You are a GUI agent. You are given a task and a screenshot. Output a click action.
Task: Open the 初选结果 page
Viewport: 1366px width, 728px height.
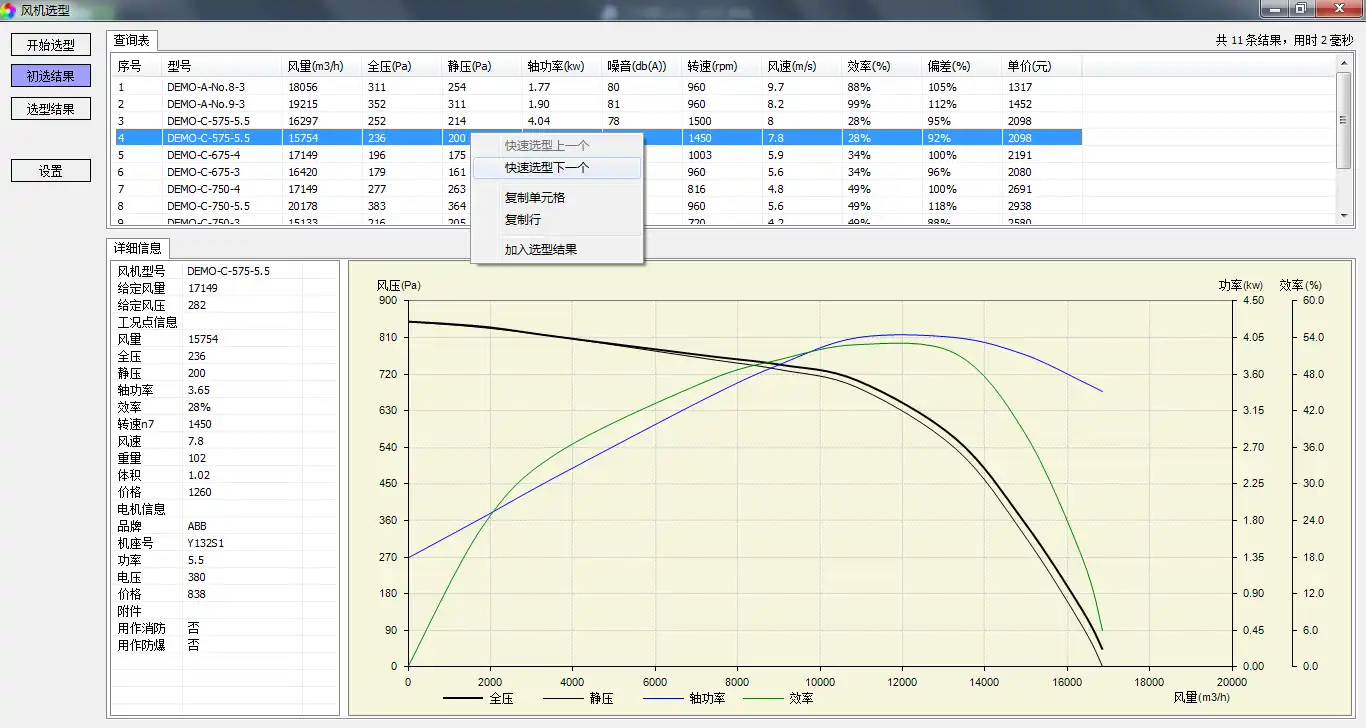pyautogui.click(x=50, y=76)
